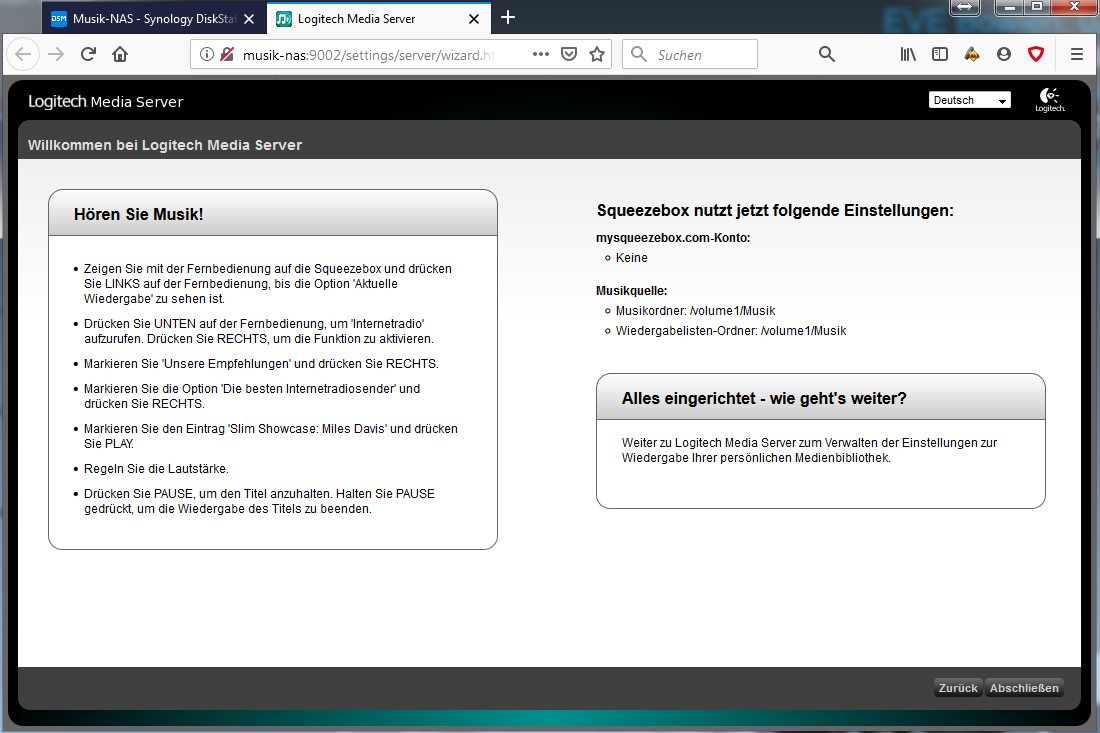Click the Logitech logo in header
The width and height of the screenshot is (1100, 733).
pos(1049,100)
